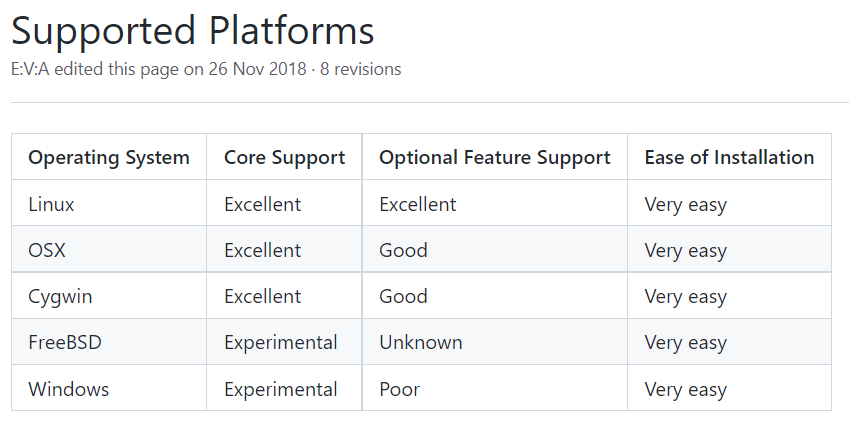
Task: Select the Supported Platforms page title
Action: (193, 31)
